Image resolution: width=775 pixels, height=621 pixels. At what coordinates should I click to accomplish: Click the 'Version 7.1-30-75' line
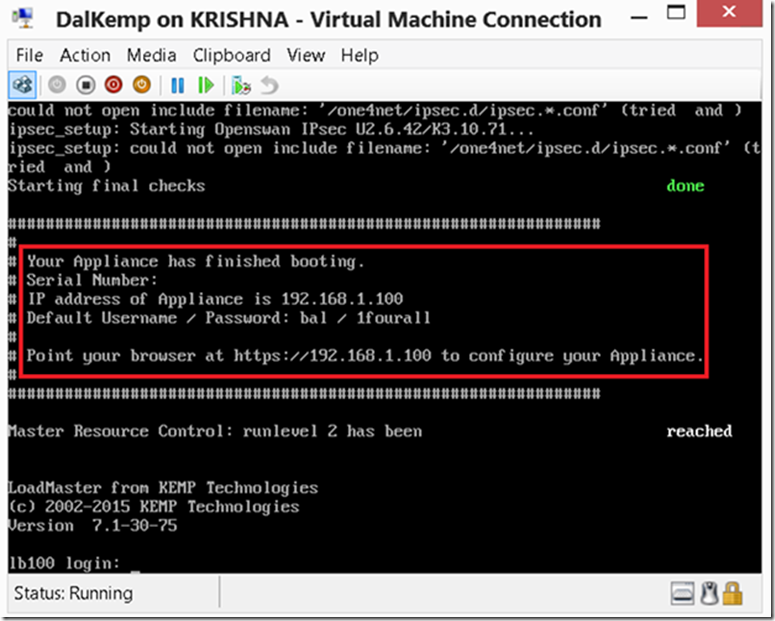point(93,526)
